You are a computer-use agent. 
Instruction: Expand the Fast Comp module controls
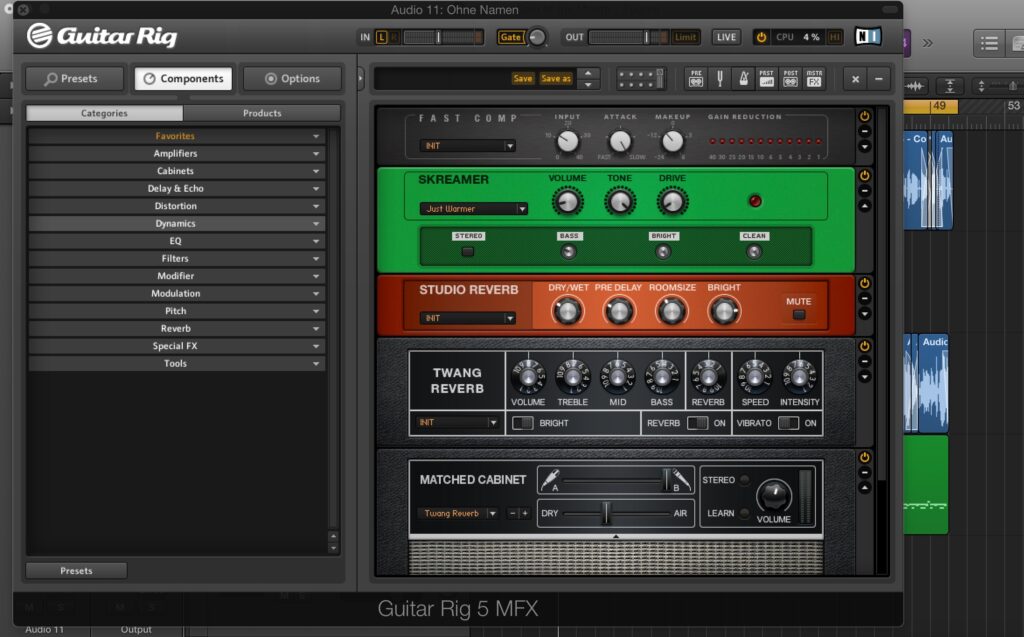point(865,146)
